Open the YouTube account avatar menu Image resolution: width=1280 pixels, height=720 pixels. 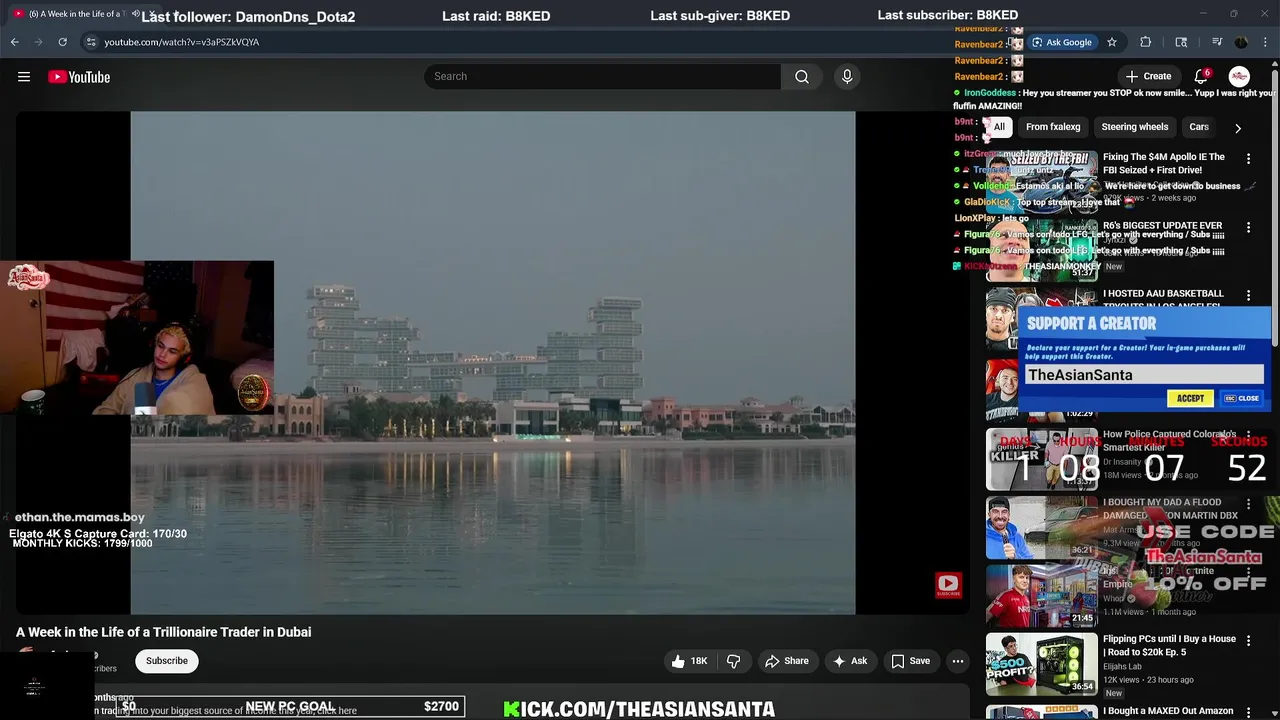(x=1239, y=77)
